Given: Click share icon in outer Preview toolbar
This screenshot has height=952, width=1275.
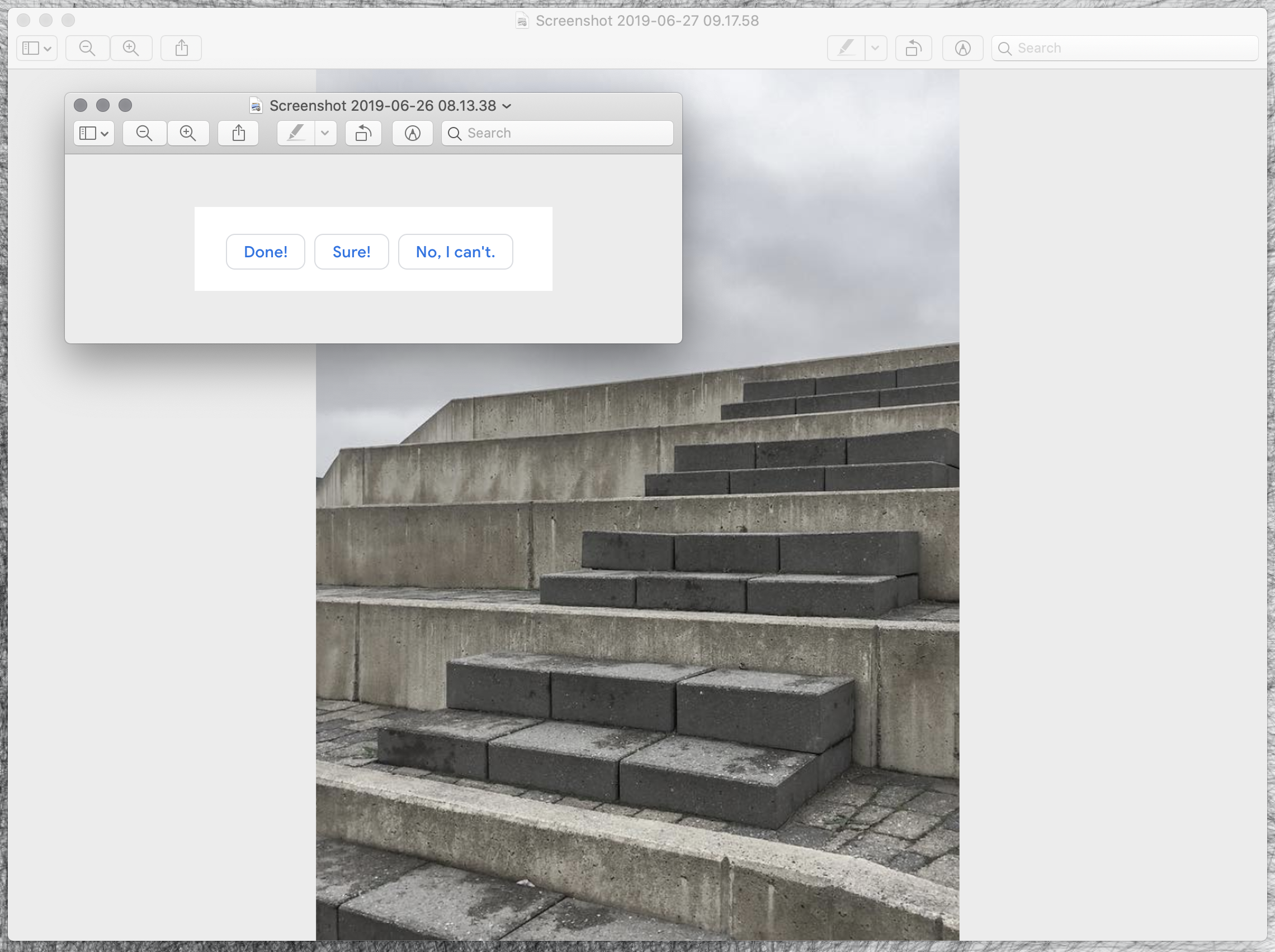Looking at the screenshot, I should (182, 48).
